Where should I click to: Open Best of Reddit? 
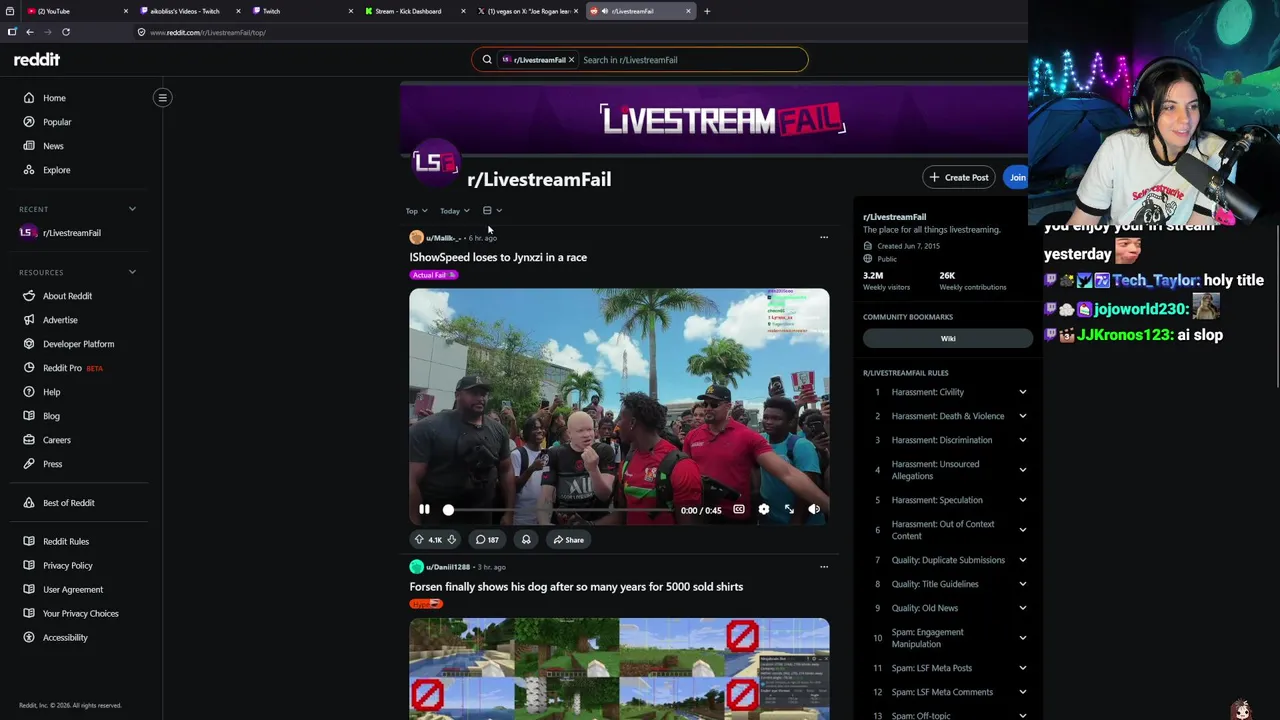pos(68,503)
